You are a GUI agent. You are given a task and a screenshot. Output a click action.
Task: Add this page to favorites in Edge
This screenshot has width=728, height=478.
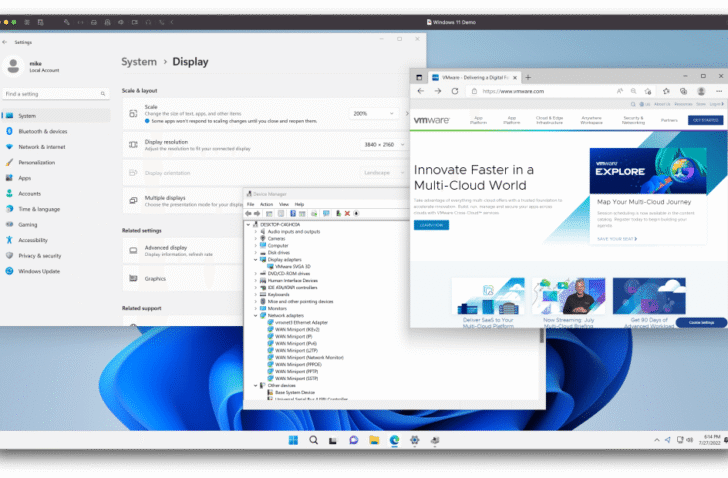point(648,91)
